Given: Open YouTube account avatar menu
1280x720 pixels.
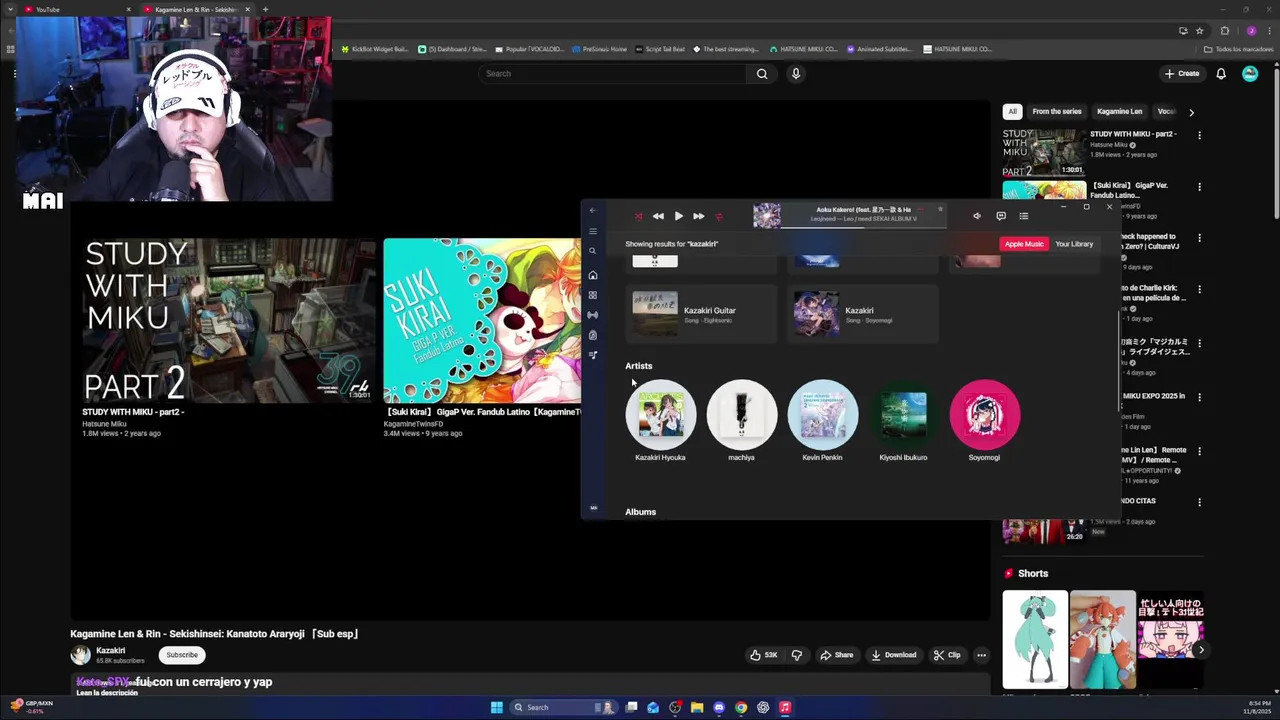Looking at the screenshot, I should pyautogui.click(x=1250, y=73).
